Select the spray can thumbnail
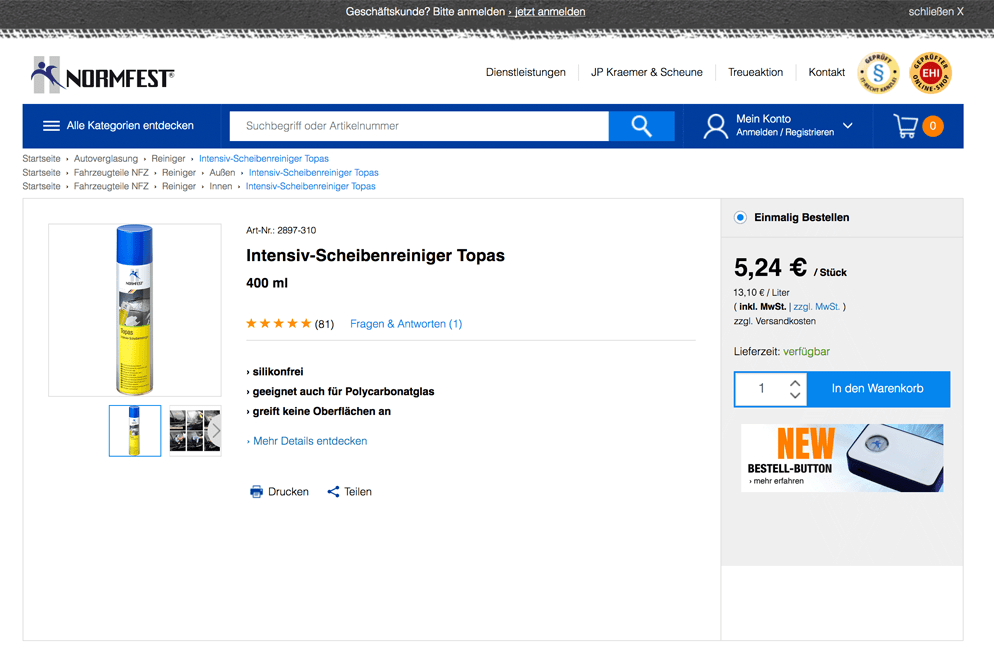Viewport: 994px width, 660px height. click(x=135, y=430)
